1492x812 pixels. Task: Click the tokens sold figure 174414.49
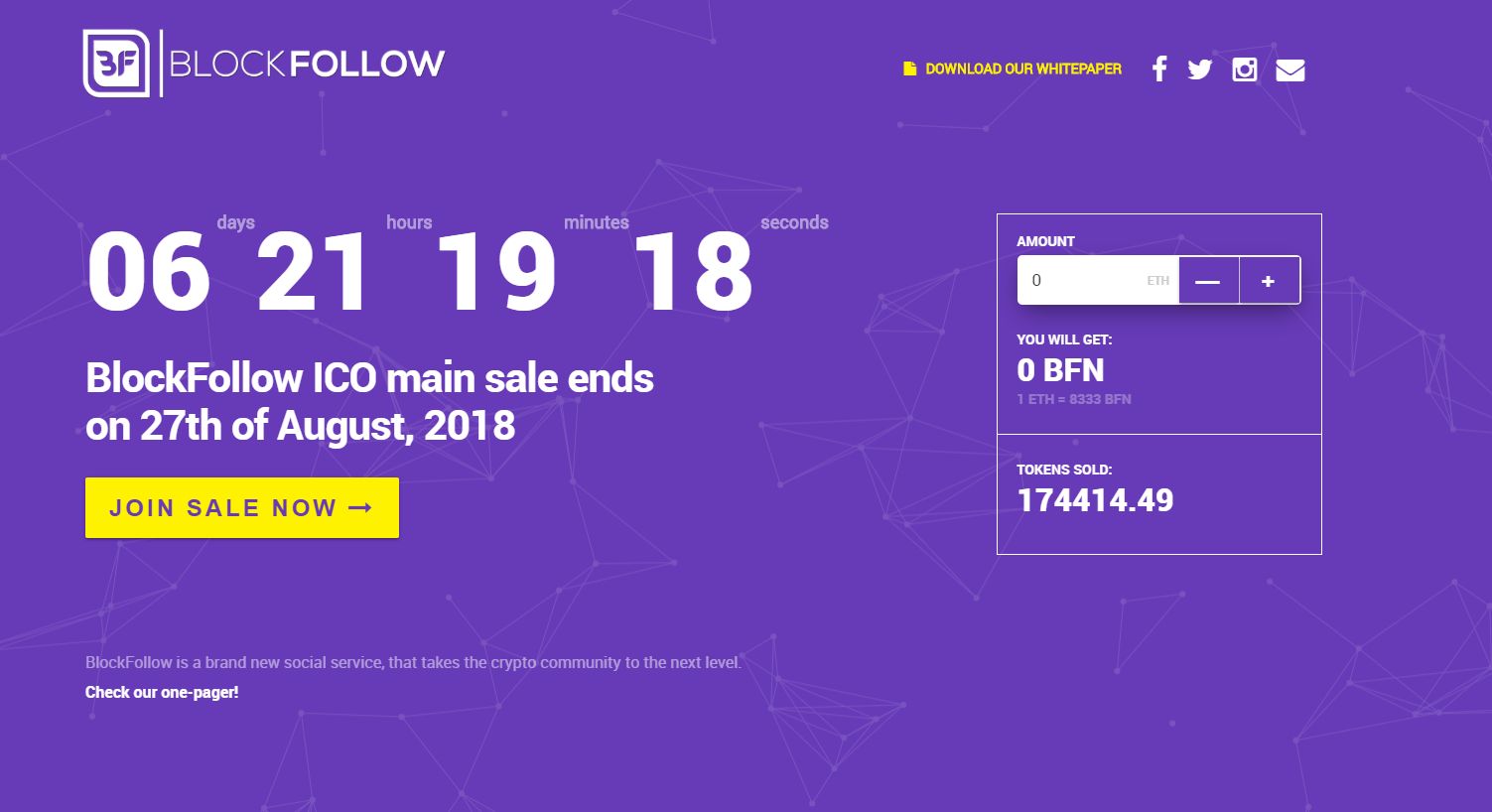tap(1095, 500)
